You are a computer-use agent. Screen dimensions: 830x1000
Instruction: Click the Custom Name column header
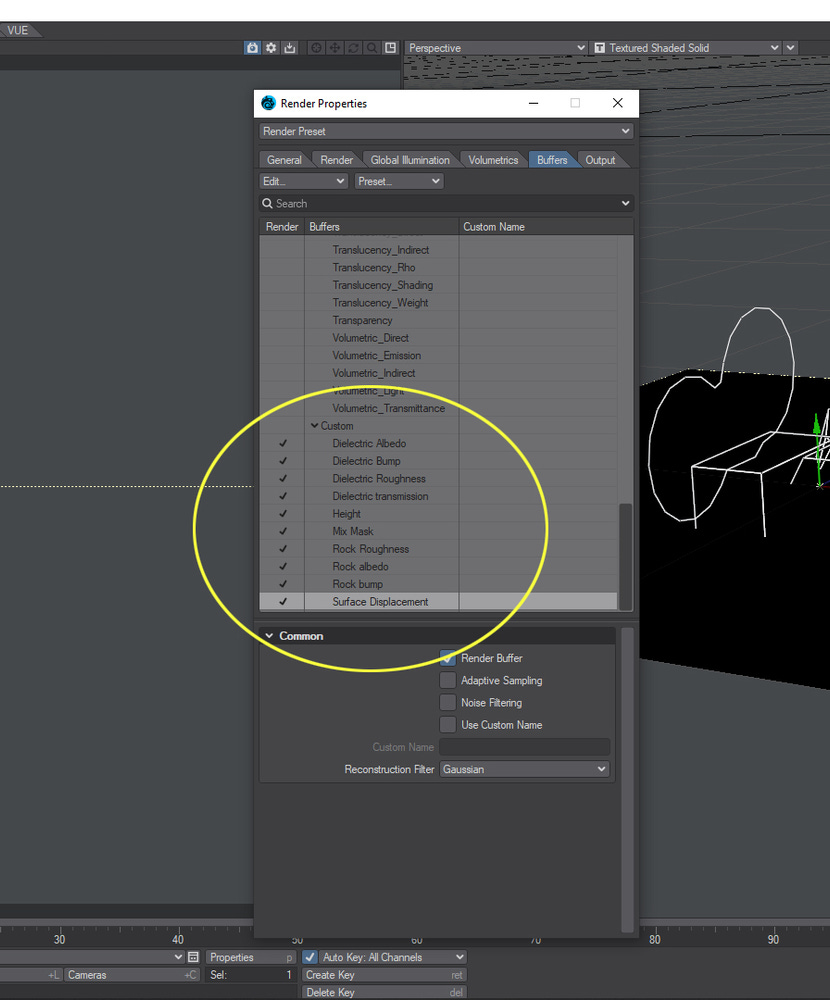[546, 226]
